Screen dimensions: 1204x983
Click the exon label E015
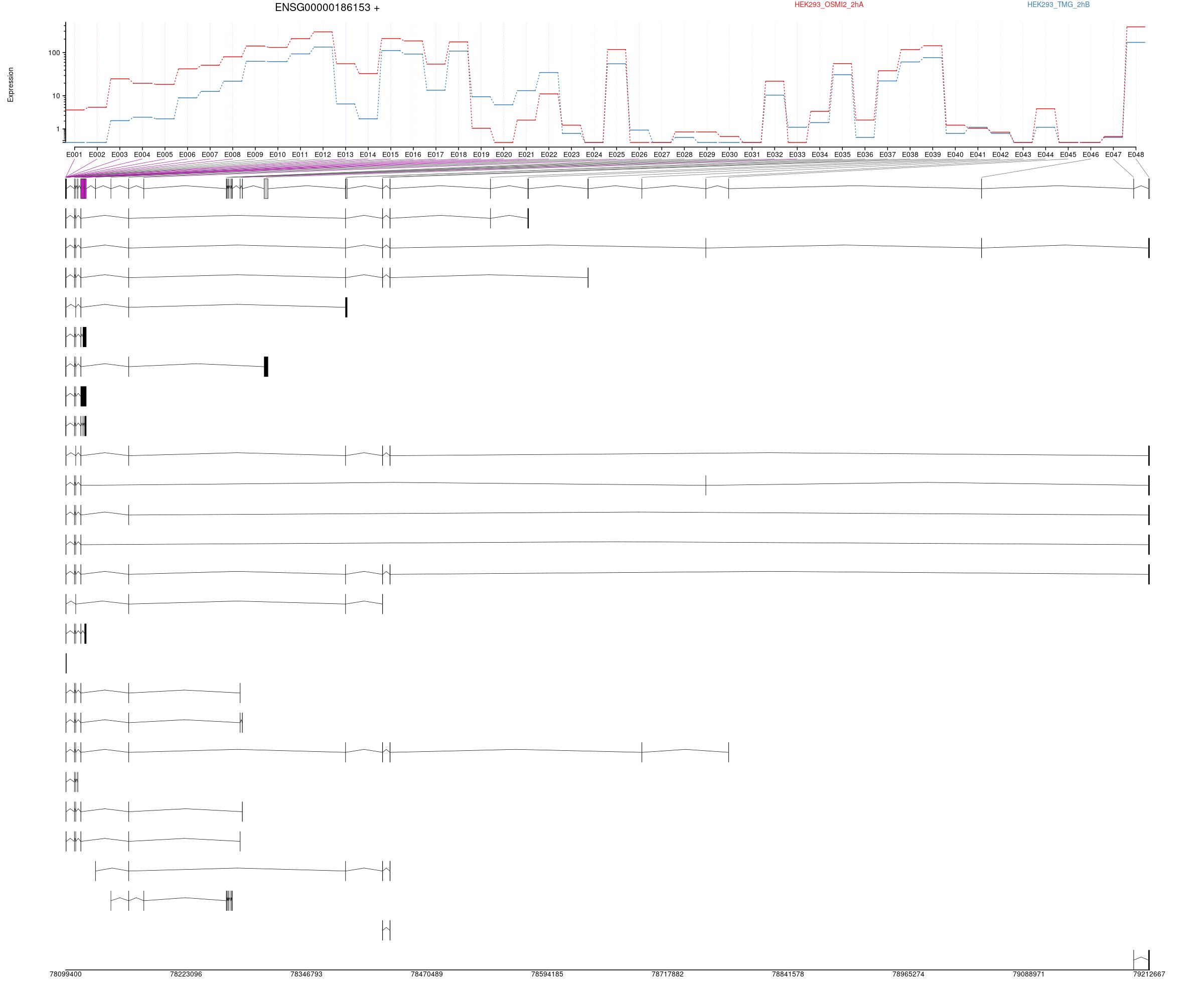tap(390, 154)
